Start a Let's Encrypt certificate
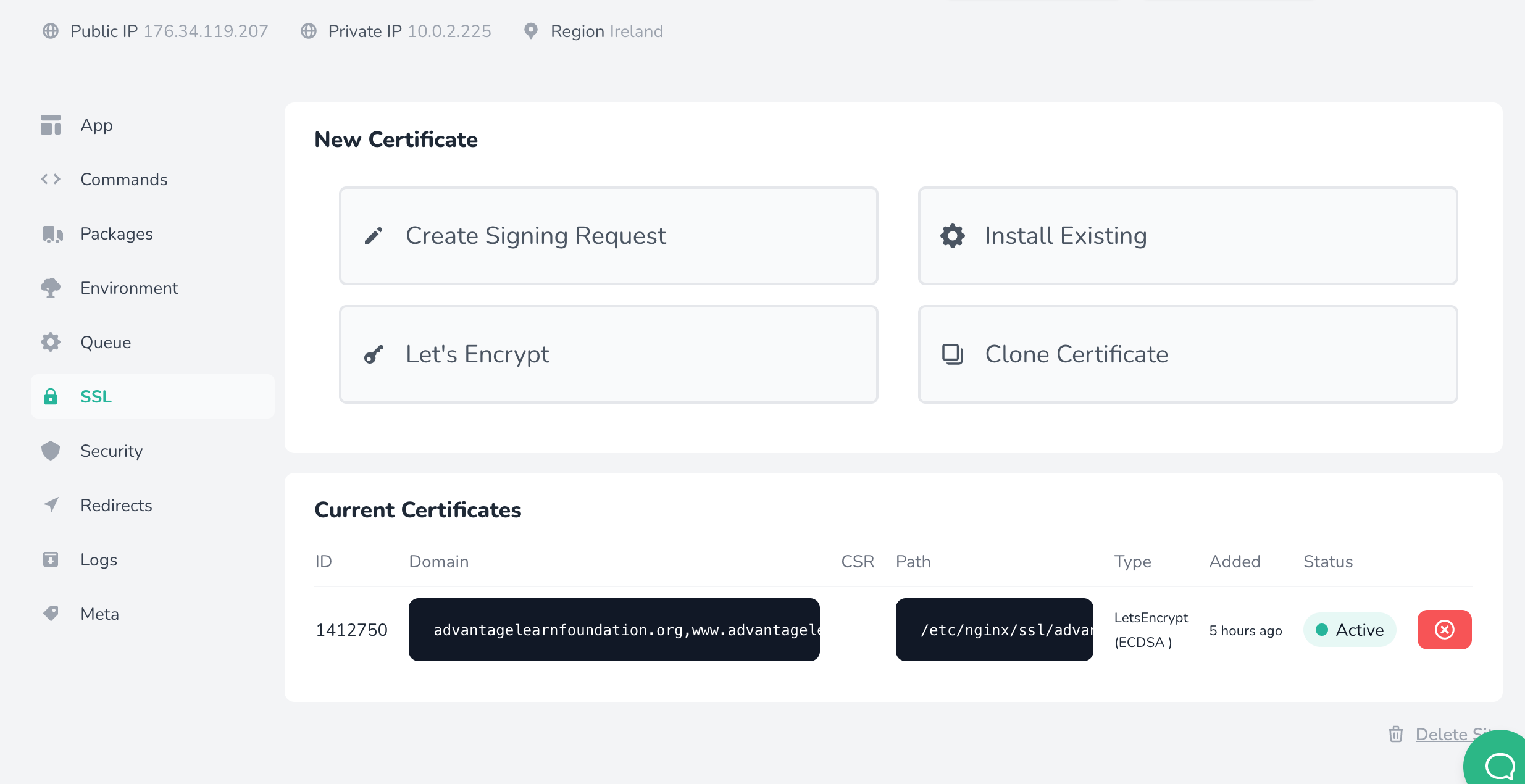The width and height of the screenshot is (1525, 784). click(608, 354)
